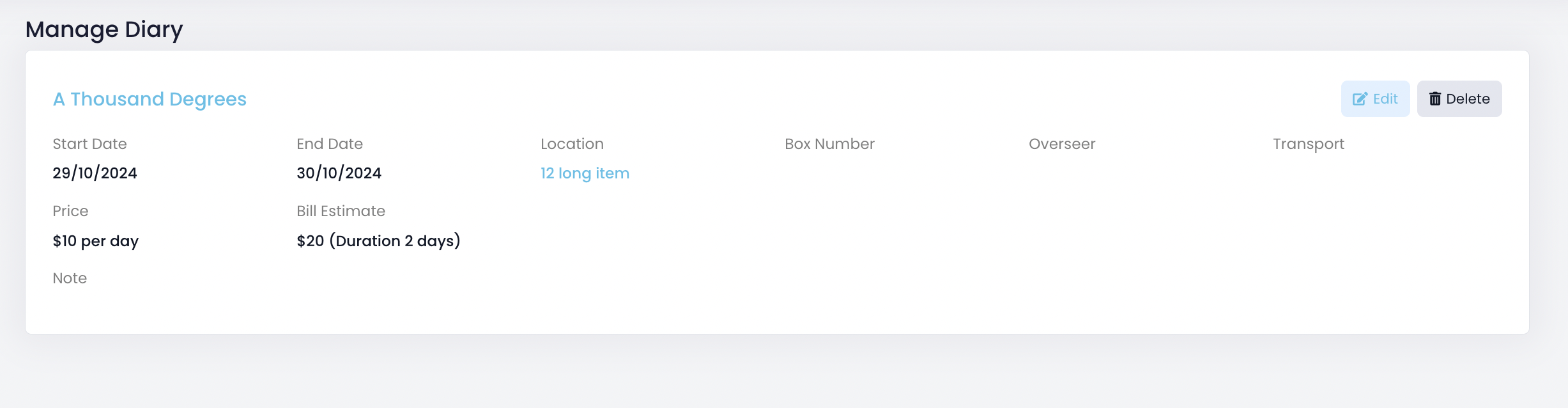Click the Overseer label

[x=1062, y=144]
